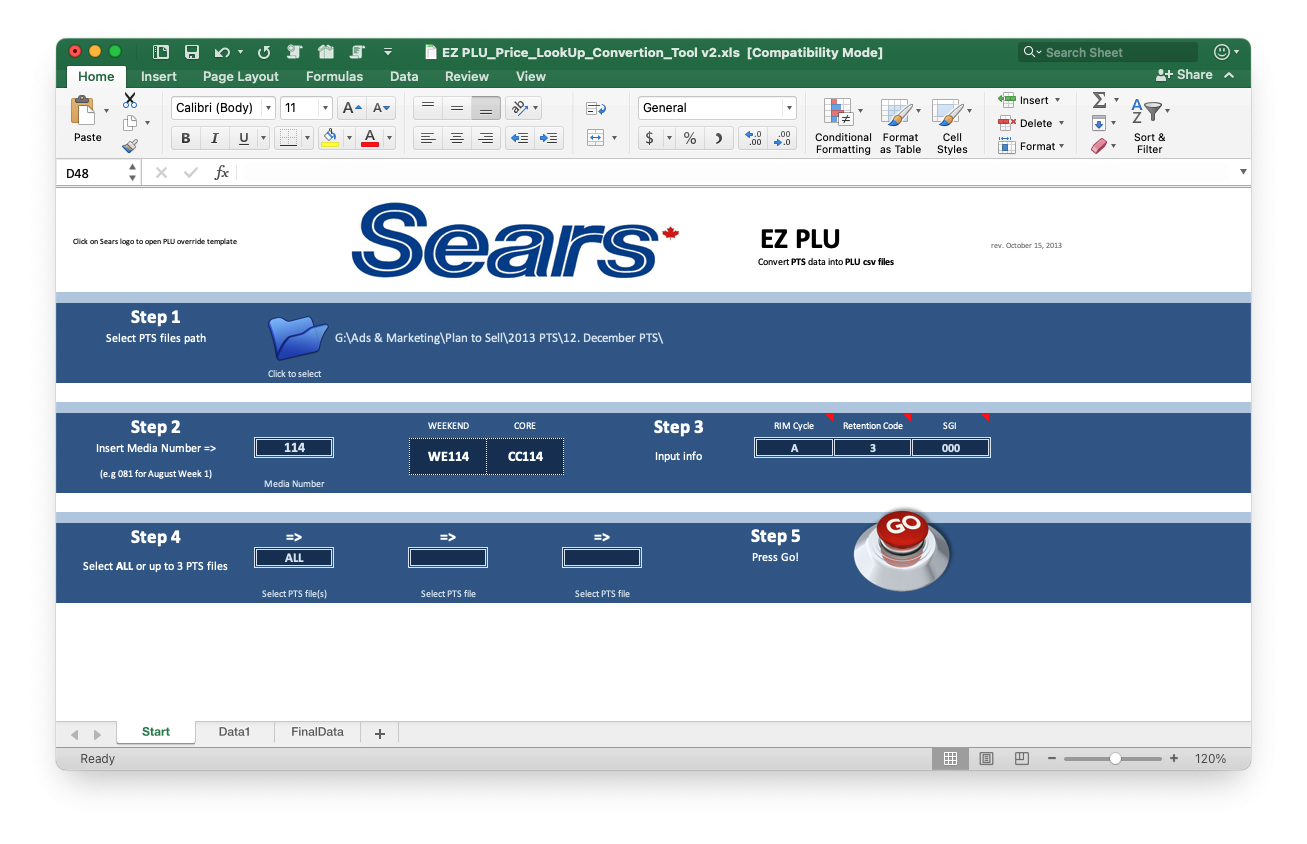Toggle bold formatting

pos(186,139)
